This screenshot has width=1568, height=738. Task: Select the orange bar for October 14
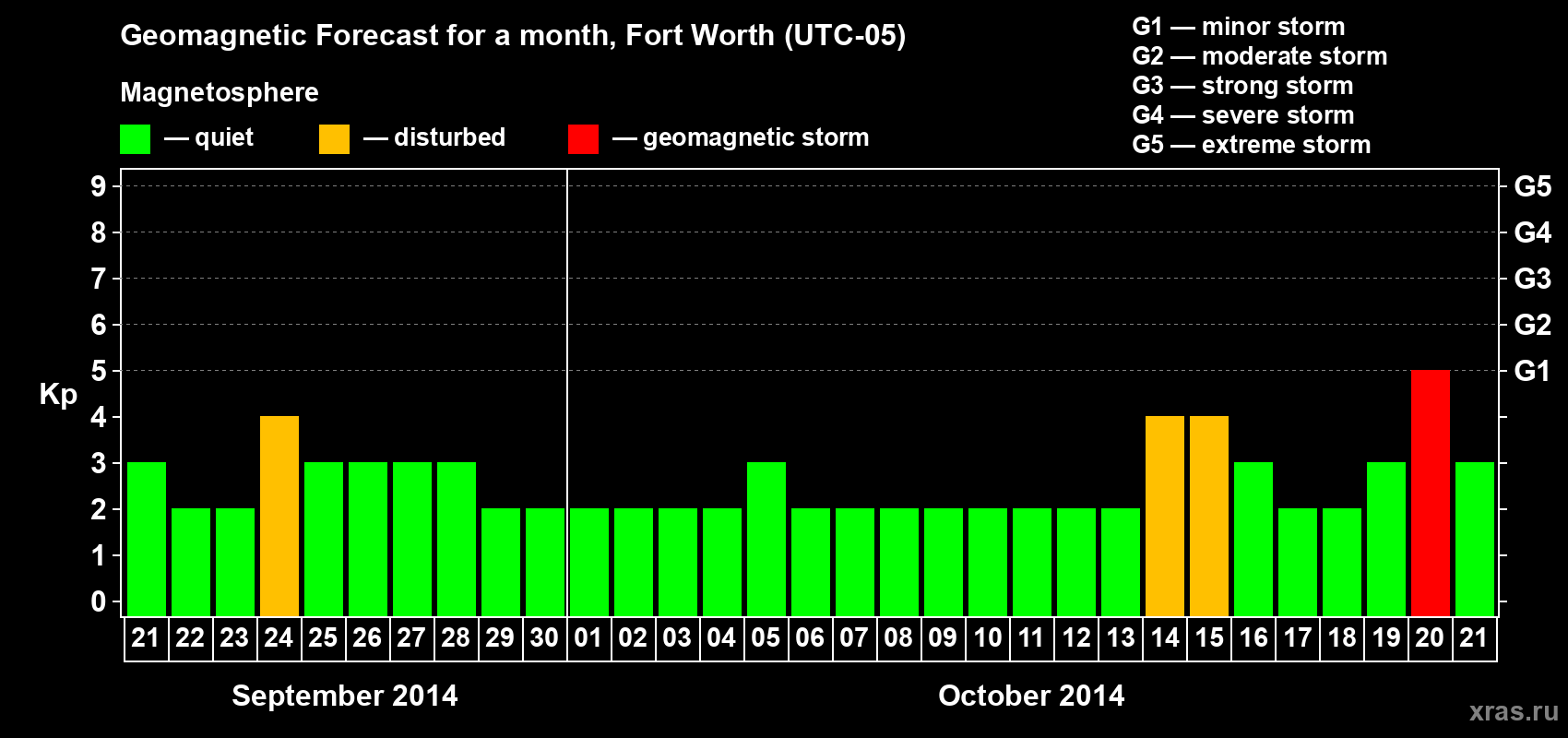(x=1165, y=517)
